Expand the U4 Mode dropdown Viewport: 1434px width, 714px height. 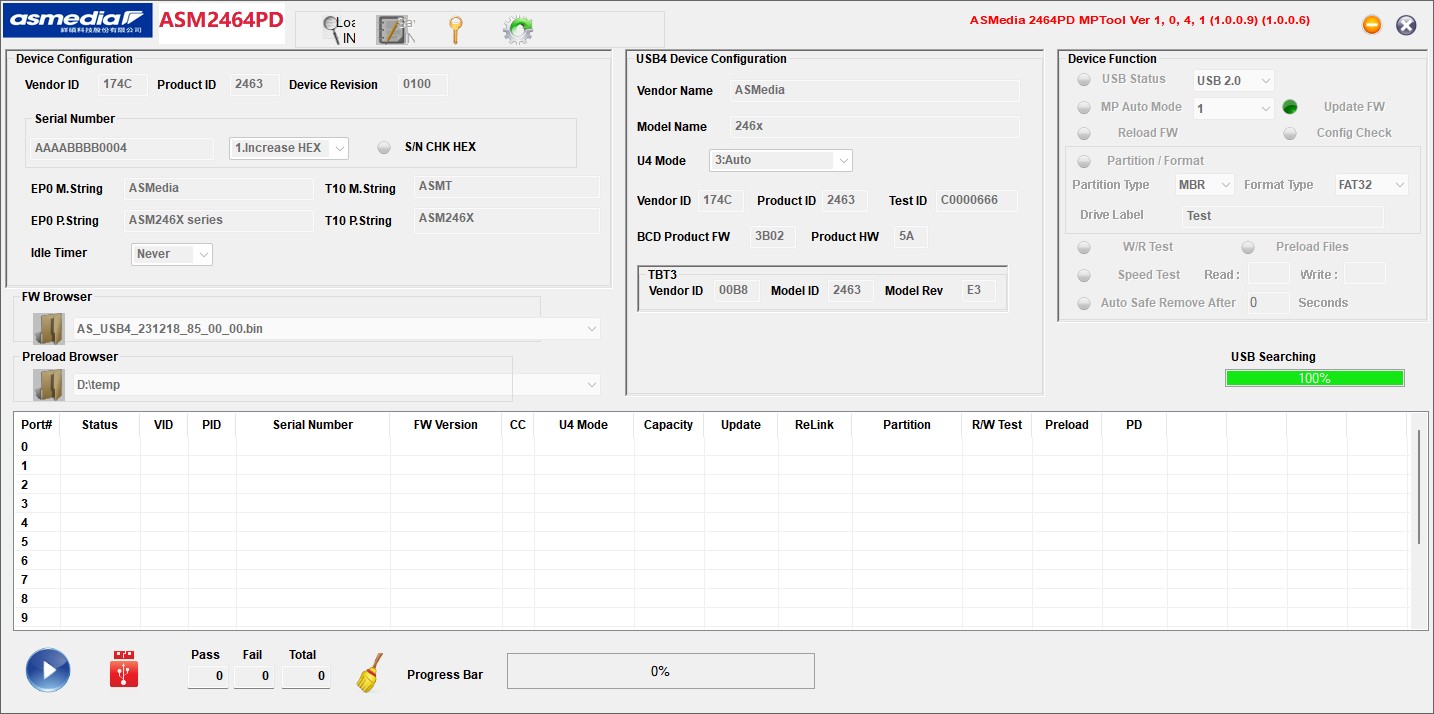(781, 160)
